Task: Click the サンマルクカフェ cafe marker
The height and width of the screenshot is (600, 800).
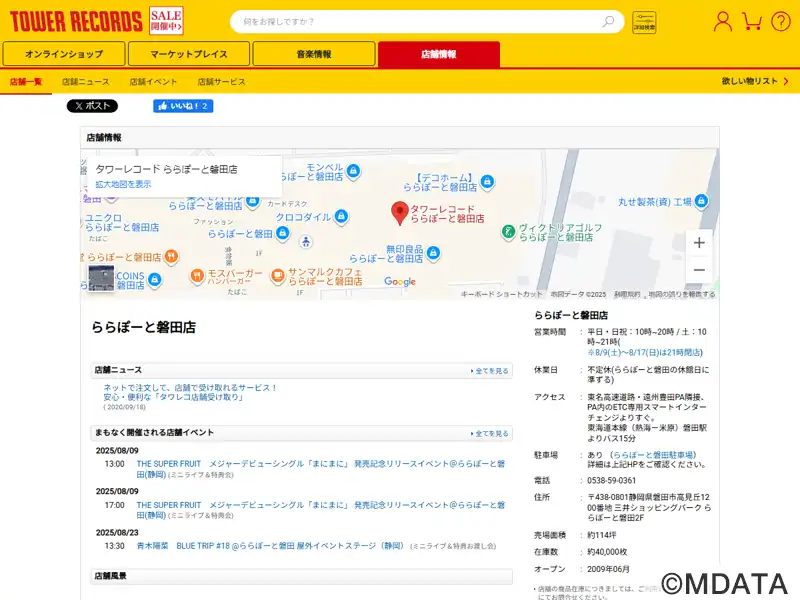Action: point(278,276)
